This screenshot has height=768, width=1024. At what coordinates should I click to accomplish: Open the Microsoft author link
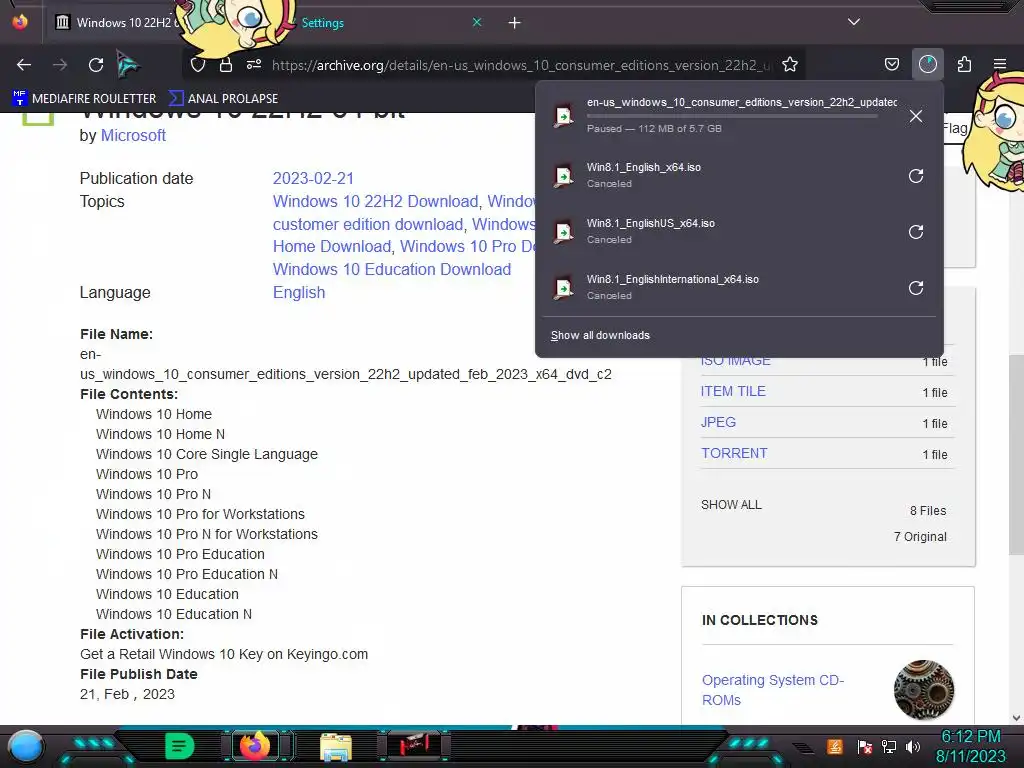click(133, 135)
